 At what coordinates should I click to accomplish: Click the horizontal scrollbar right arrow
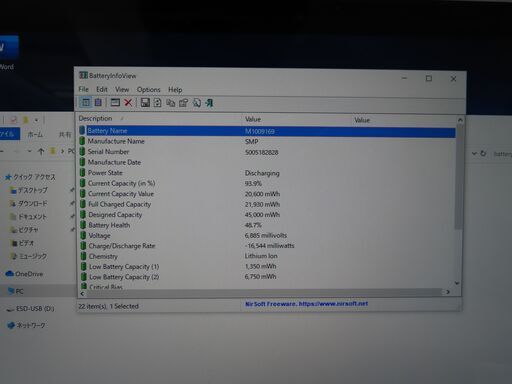tap(448, 292)
